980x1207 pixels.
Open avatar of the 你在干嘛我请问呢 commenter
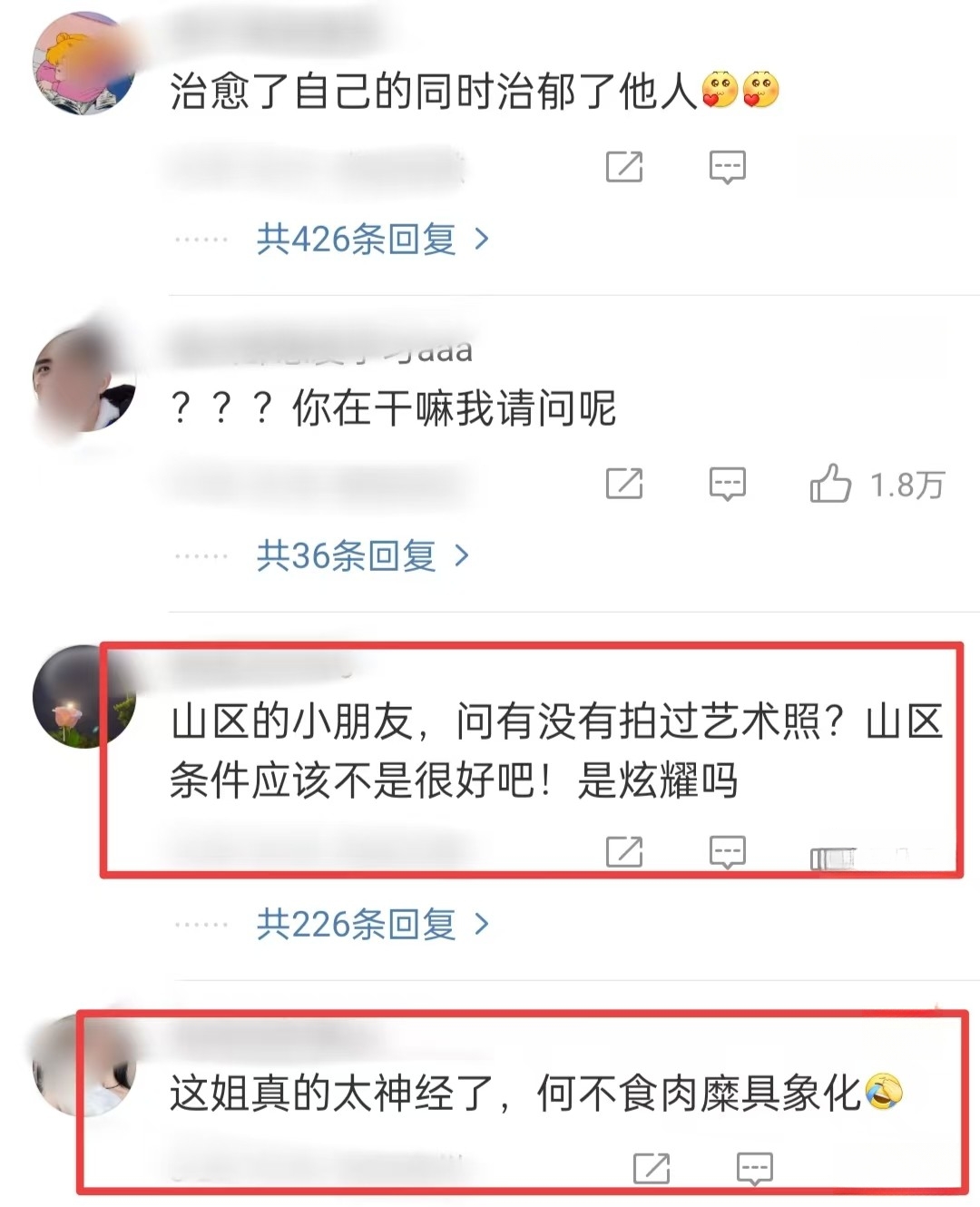(x=83, y=379)
